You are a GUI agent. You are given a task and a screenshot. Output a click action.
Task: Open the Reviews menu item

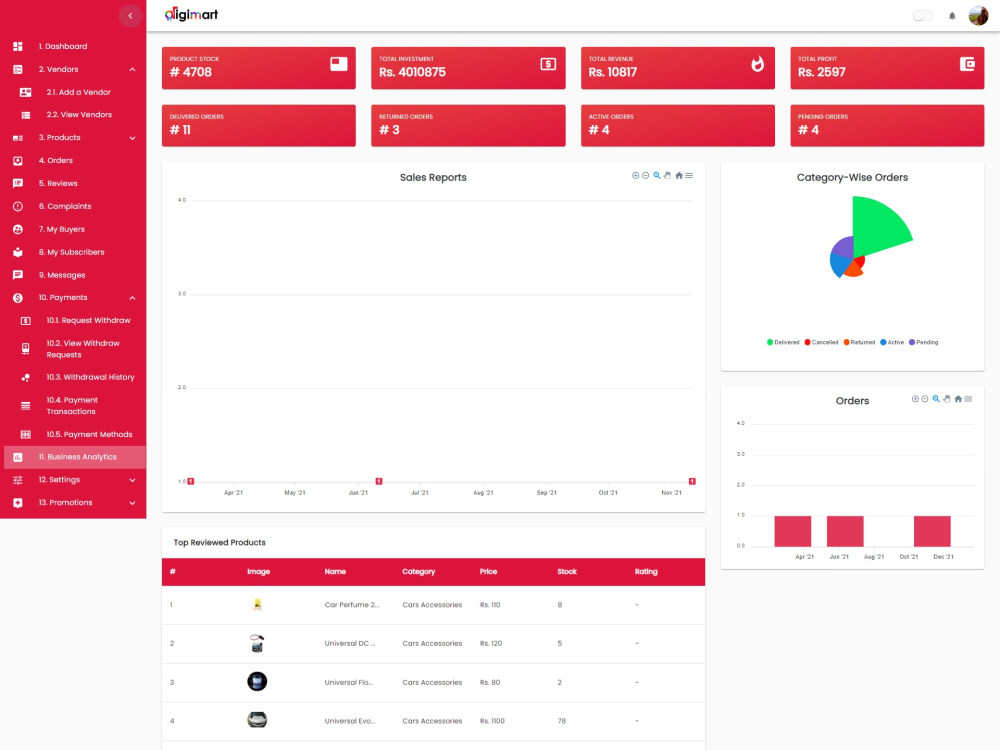pyautogui.click(x=73, y=184)
